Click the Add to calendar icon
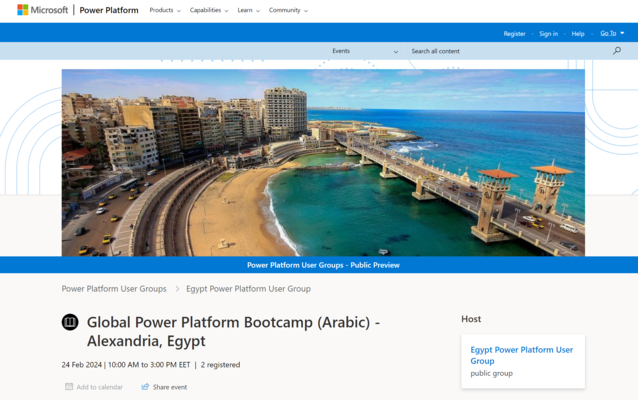Image resolution: width=638 pixels, height=400 pixels. coord(69,387)
